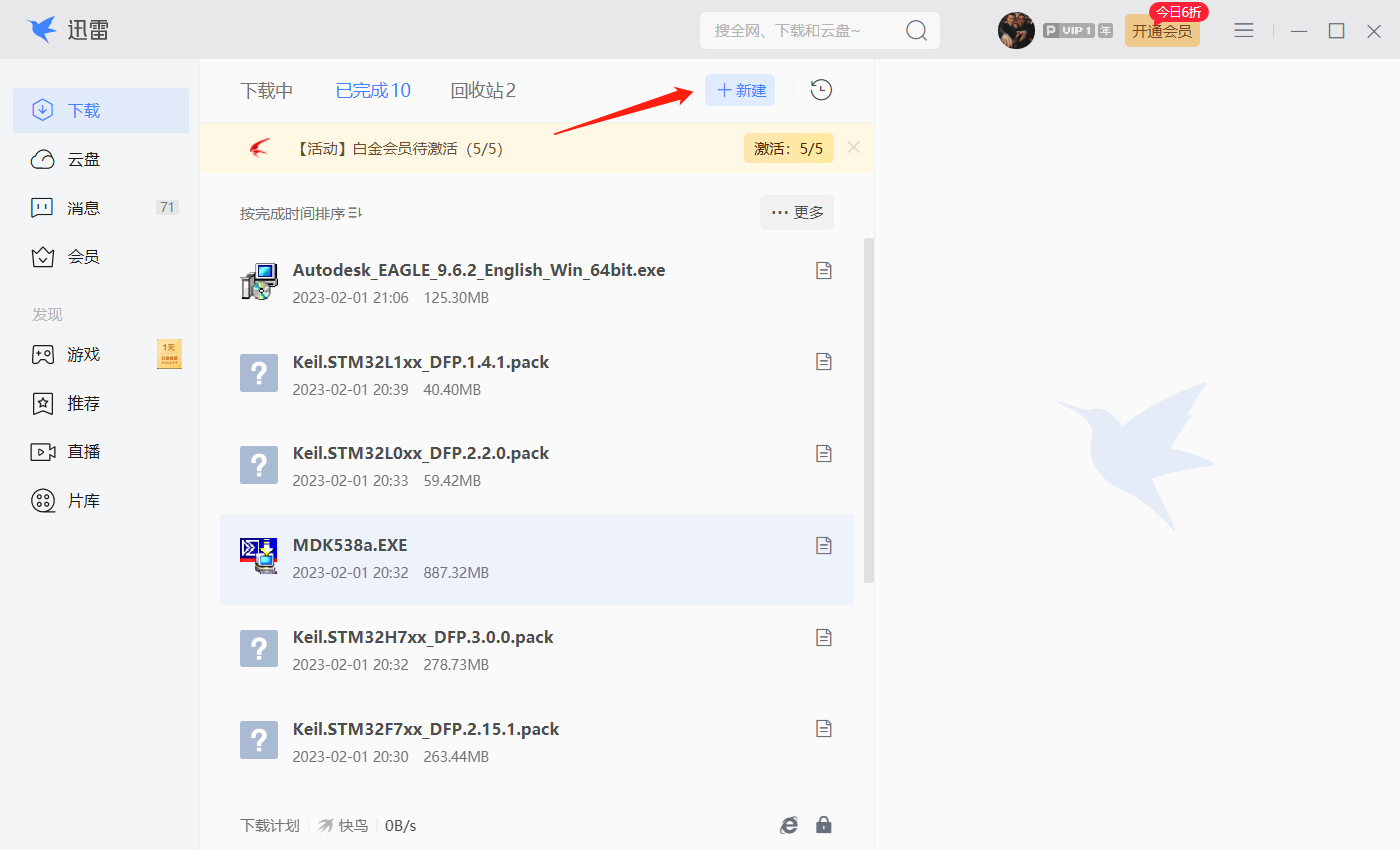Click the red bird icon in banner

click(260, 148)
